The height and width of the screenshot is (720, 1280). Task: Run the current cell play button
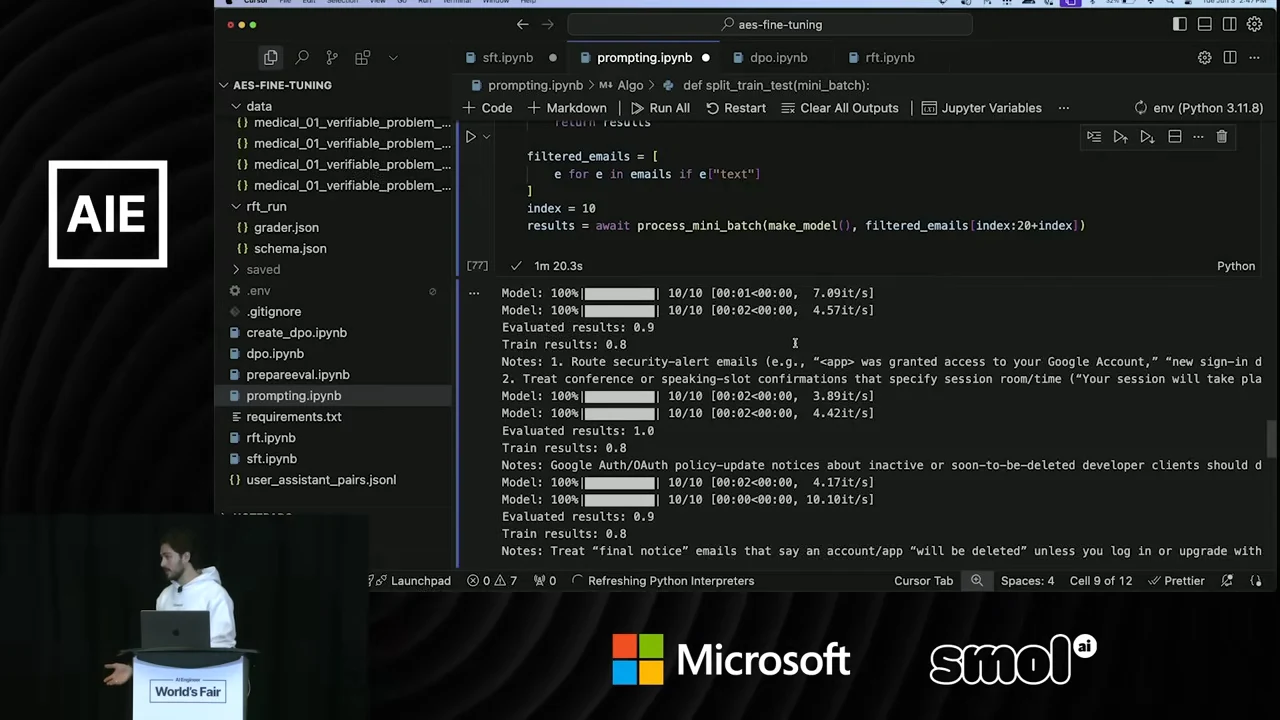470,137
